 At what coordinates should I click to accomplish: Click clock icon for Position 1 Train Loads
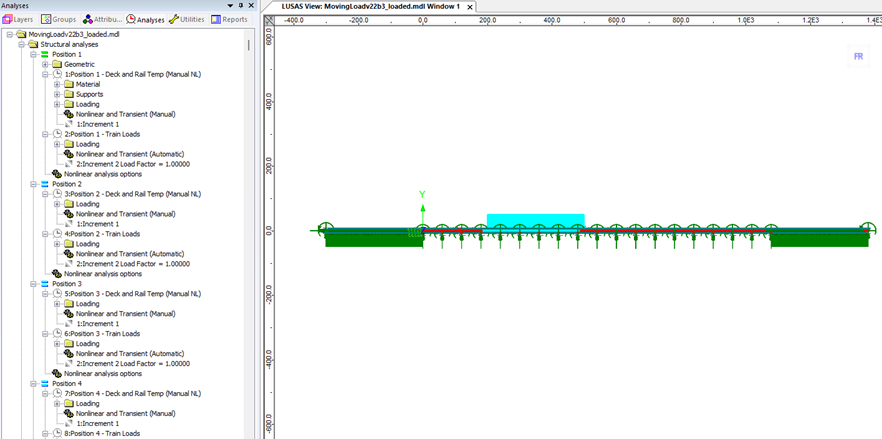tap(57, 134)
